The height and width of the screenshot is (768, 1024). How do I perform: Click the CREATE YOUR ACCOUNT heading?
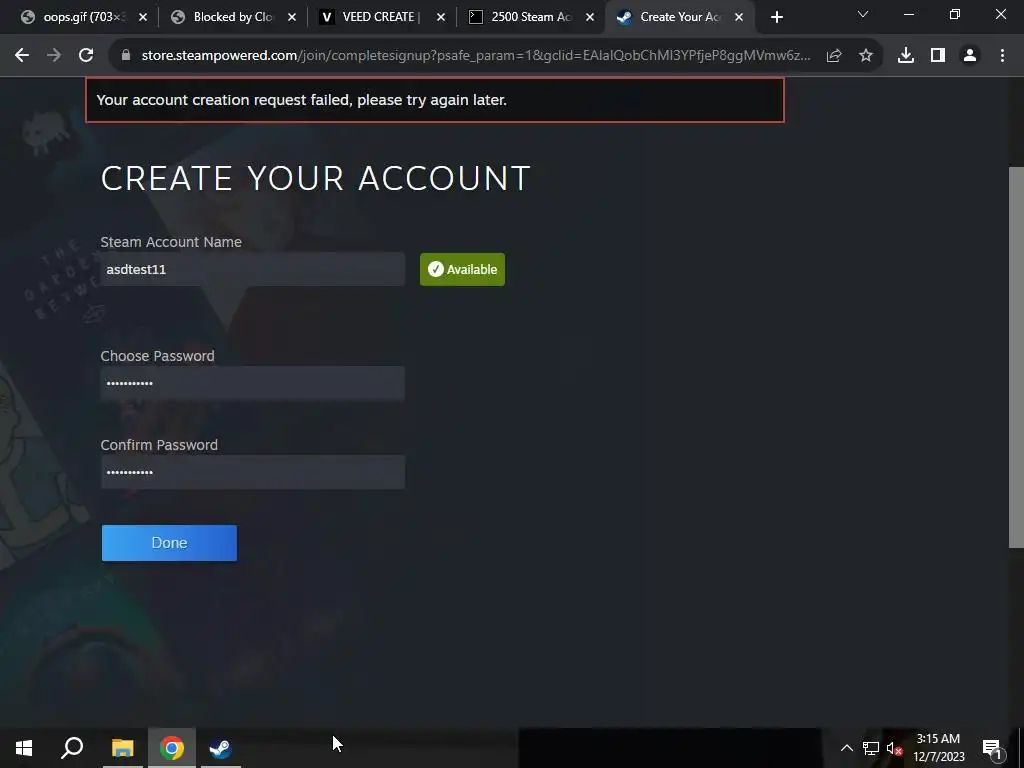(x=315, y=178)
